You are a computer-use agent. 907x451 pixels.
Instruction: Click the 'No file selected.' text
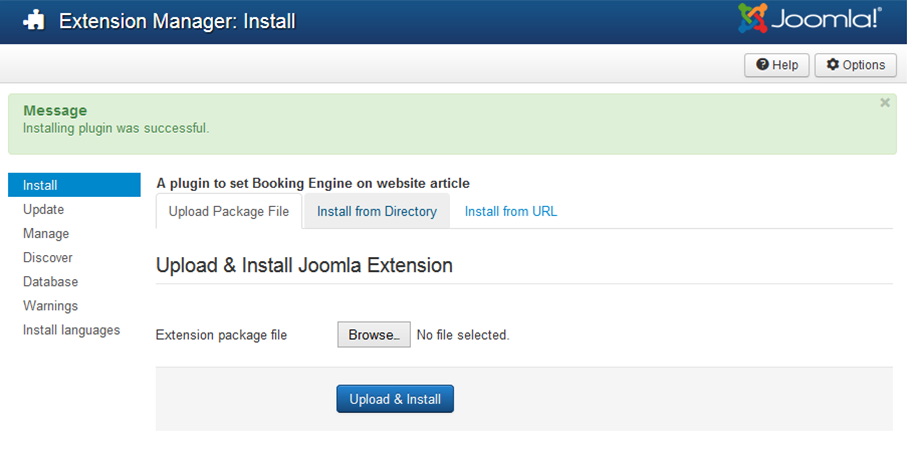click(x=463, y=335)
